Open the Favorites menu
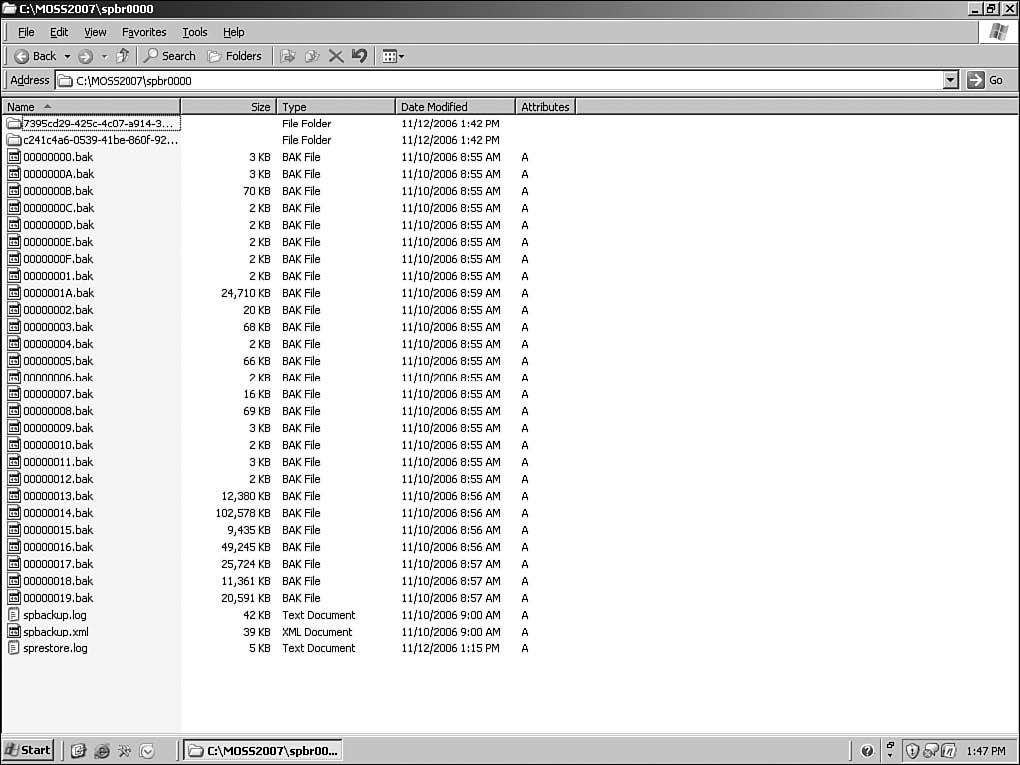 [144, 32]
